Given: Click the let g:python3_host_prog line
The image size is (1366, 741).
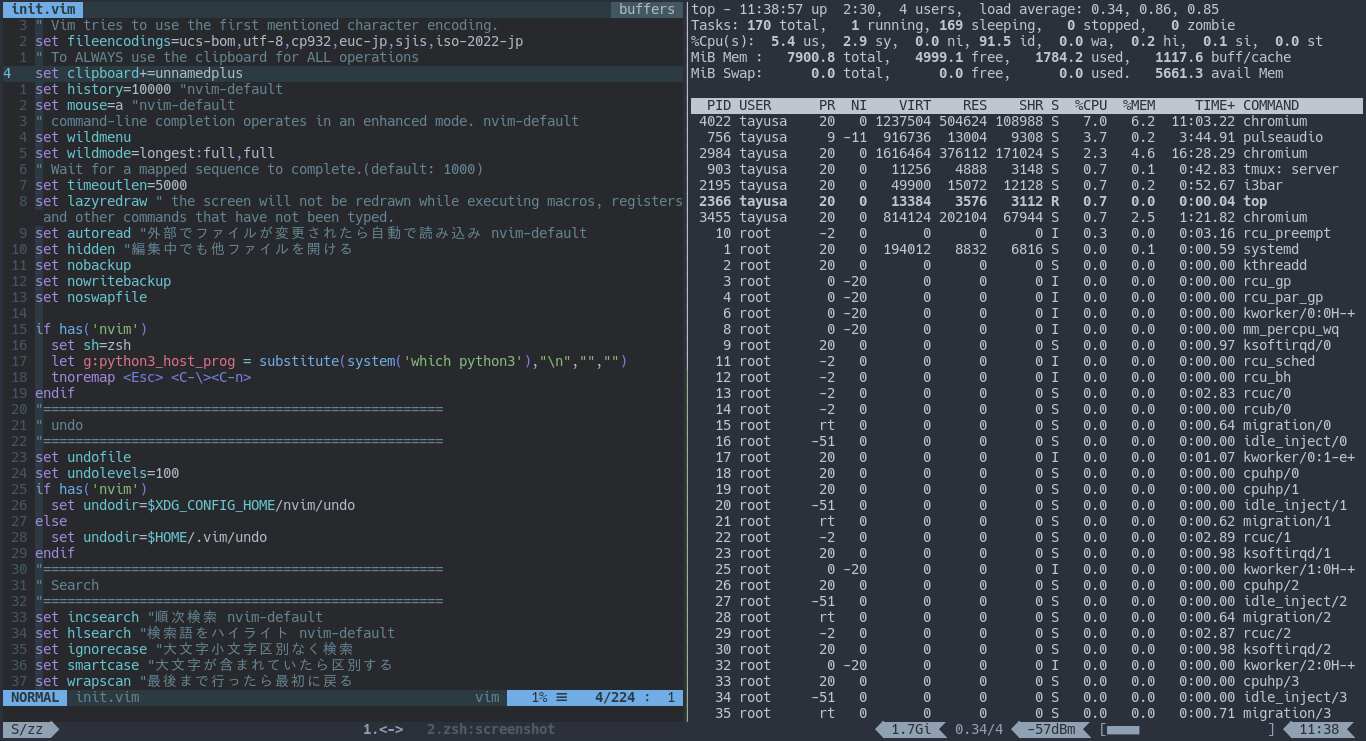Looking at the screenshot, I should coord(339,361).
